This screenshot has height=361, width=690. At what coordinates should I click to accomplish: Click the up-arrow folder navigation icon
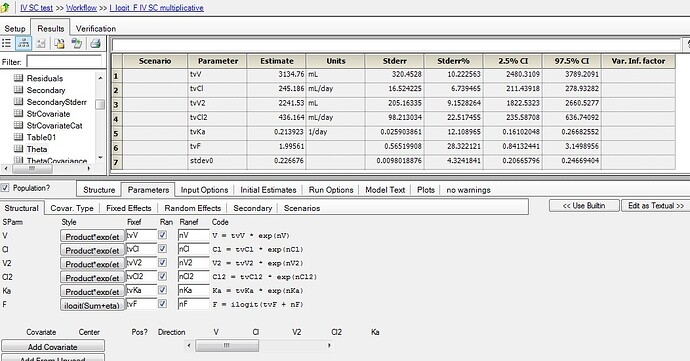(5, 7)
